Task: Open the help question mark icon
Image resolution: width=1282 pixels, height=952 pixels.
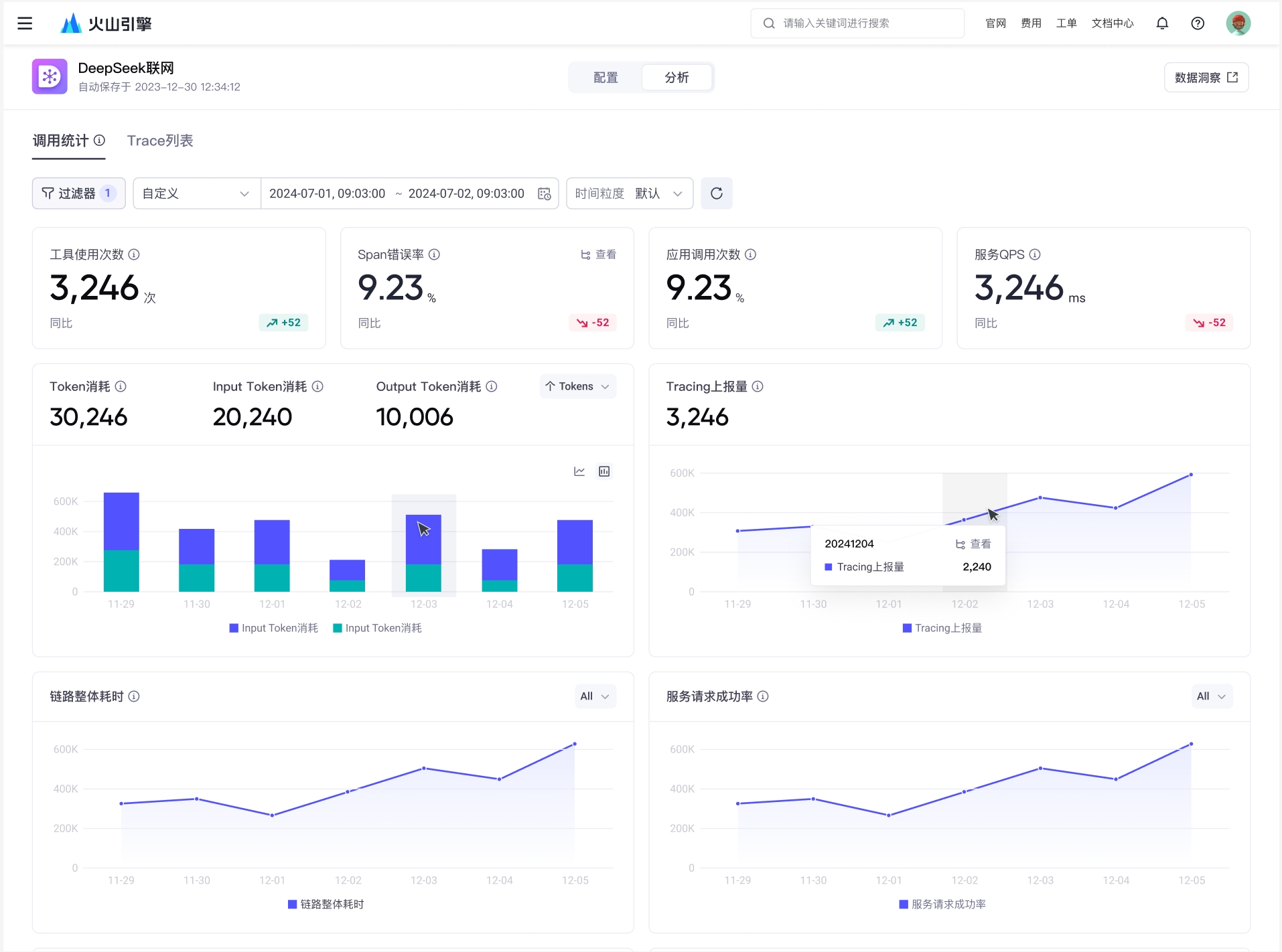Action: click(x=1198, y=23)
